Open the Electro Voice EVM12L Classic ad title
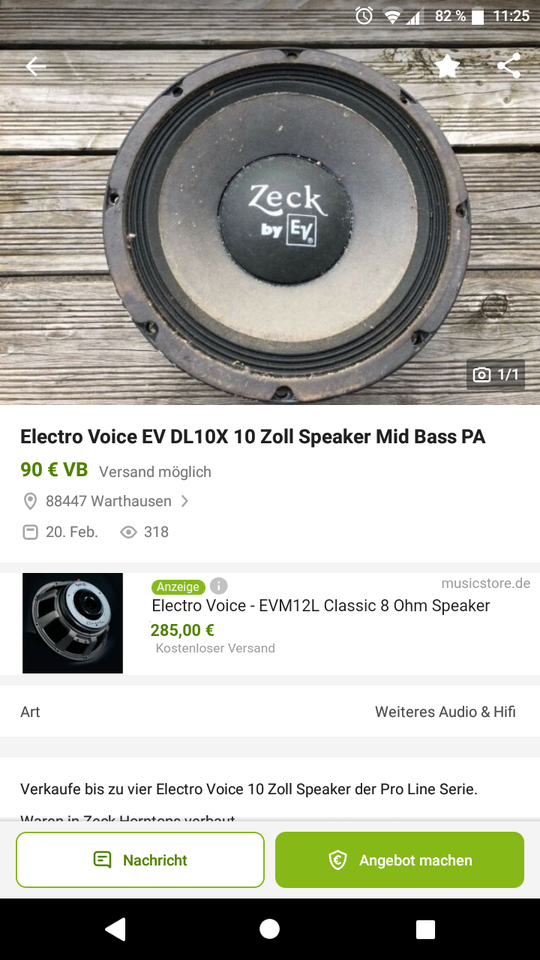Screen dimensions: 540x960 pos(321,606)
